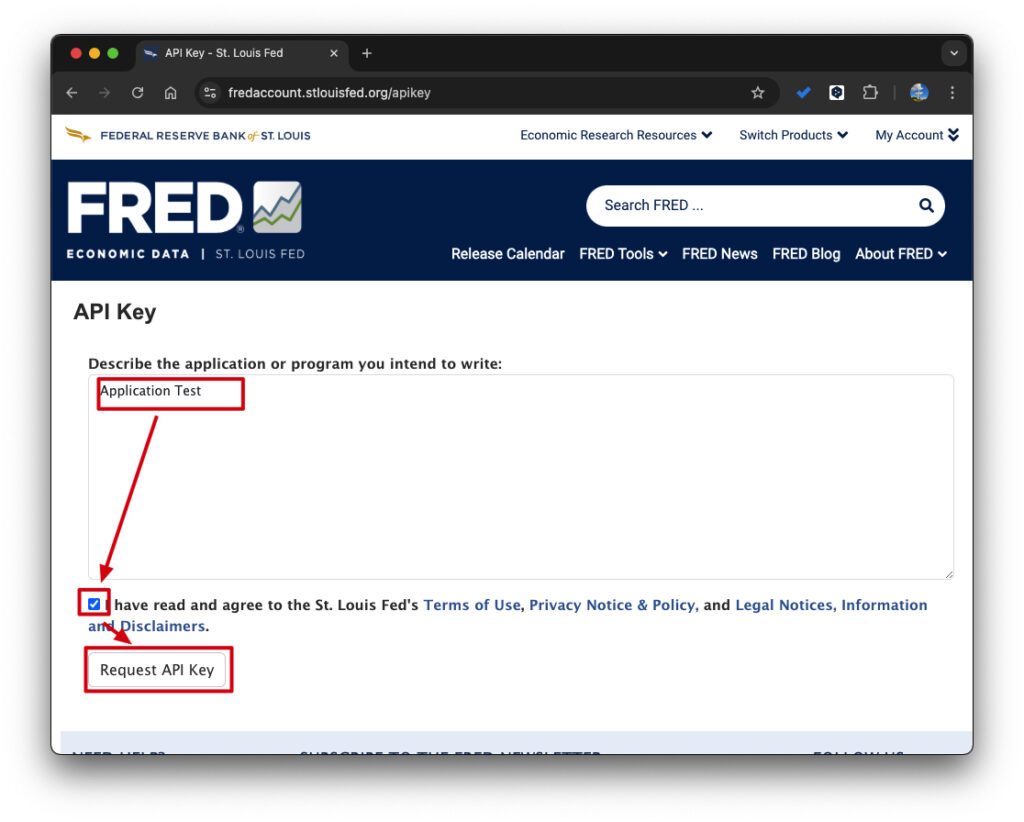This screenshot has width=1024, height=822.
Task: Bookmark this page with the star icon
Action: 758,93
